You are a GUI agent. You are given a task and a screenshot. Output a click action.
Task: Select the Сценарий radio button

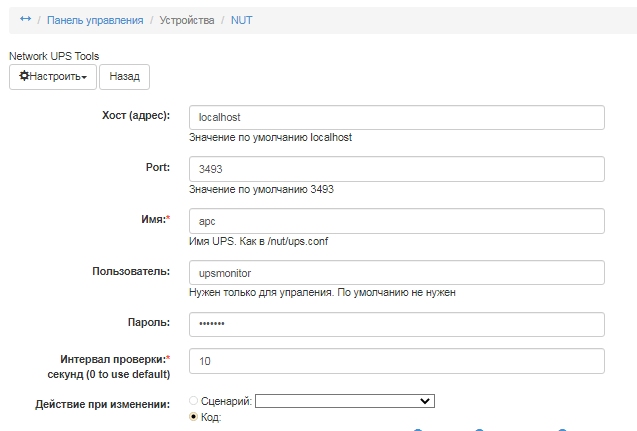194,401
